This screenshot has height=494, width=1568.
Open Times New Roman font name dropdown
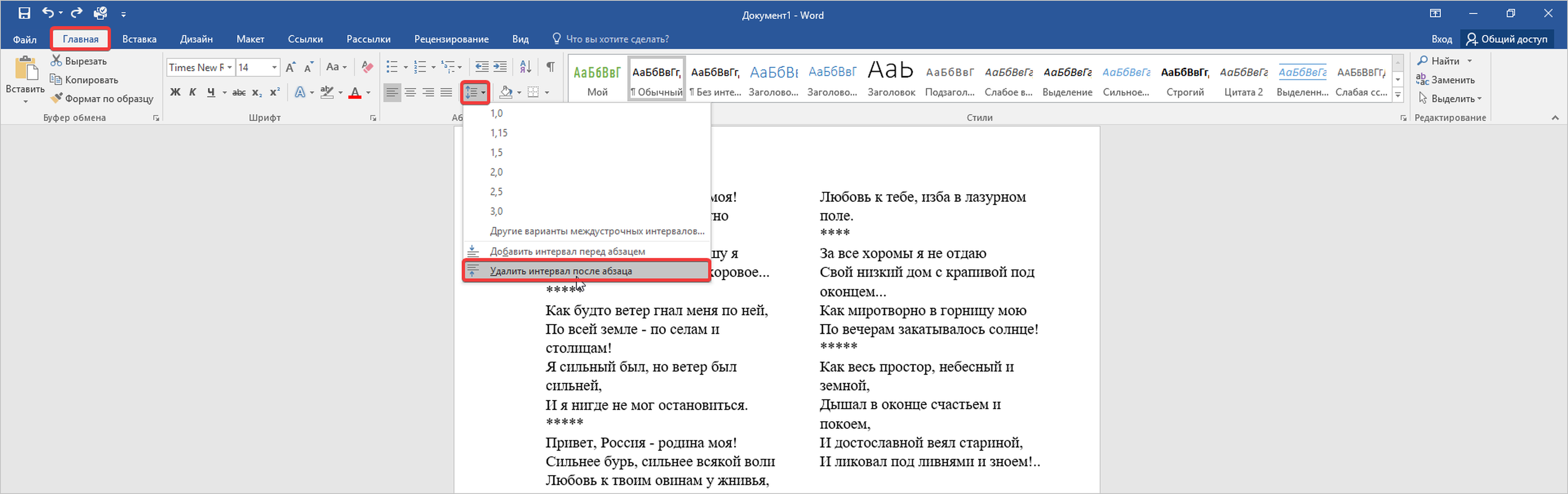pyautogui.click(x=230, y=68)
